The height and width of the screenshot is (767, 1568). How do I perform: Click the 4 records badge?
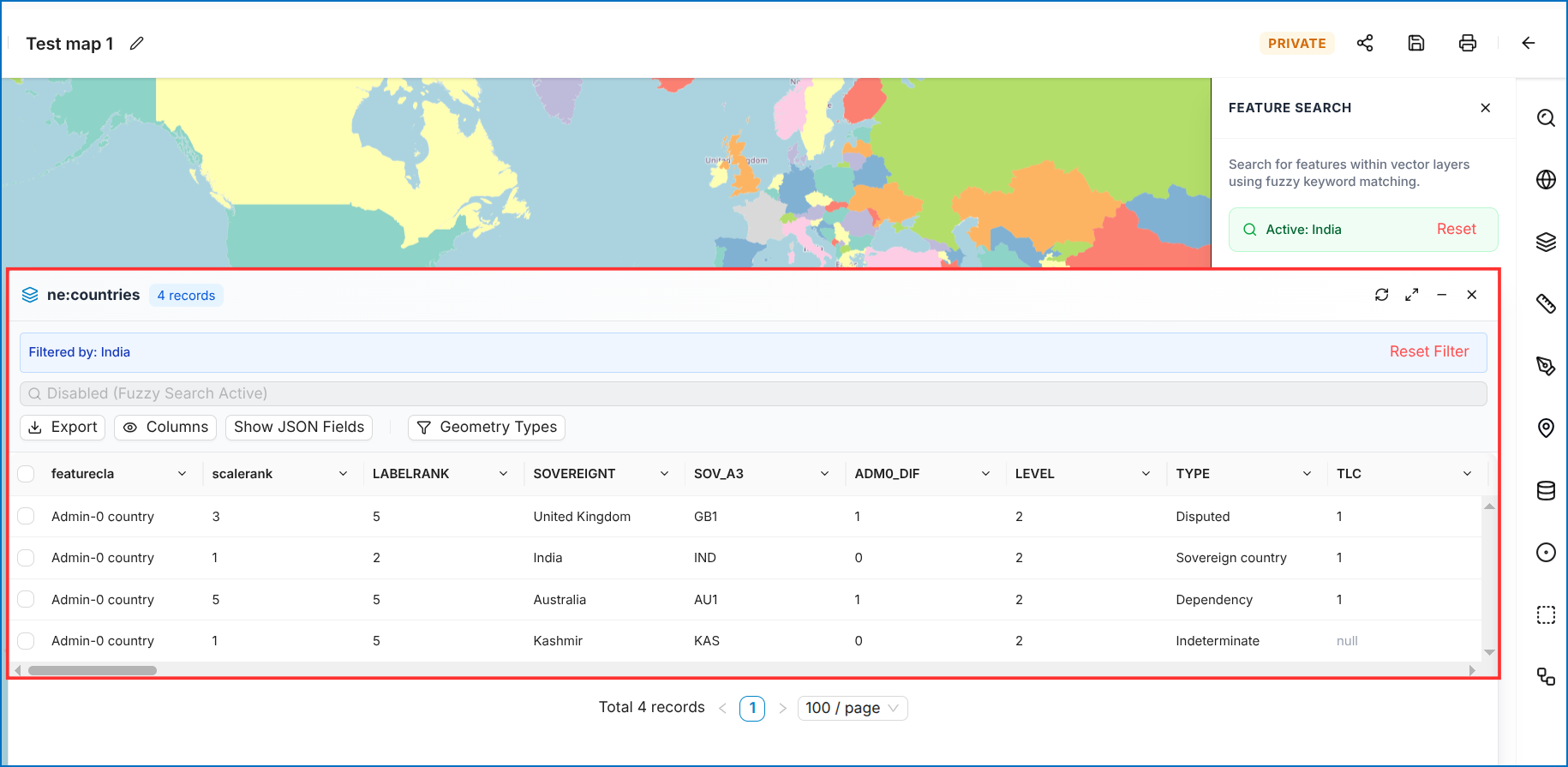pos(186,296)
